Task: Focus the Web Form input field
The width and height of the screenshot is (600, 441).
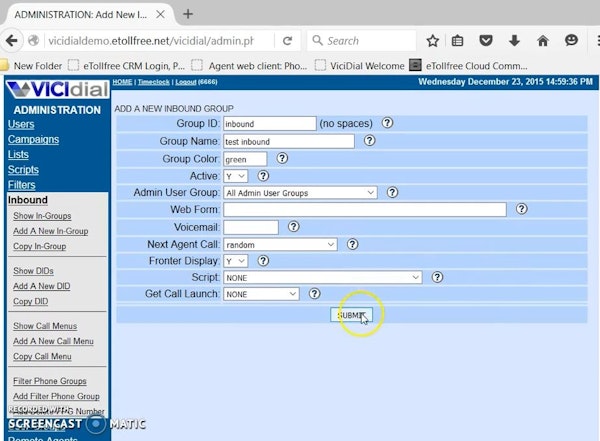Action: [365, 210]
